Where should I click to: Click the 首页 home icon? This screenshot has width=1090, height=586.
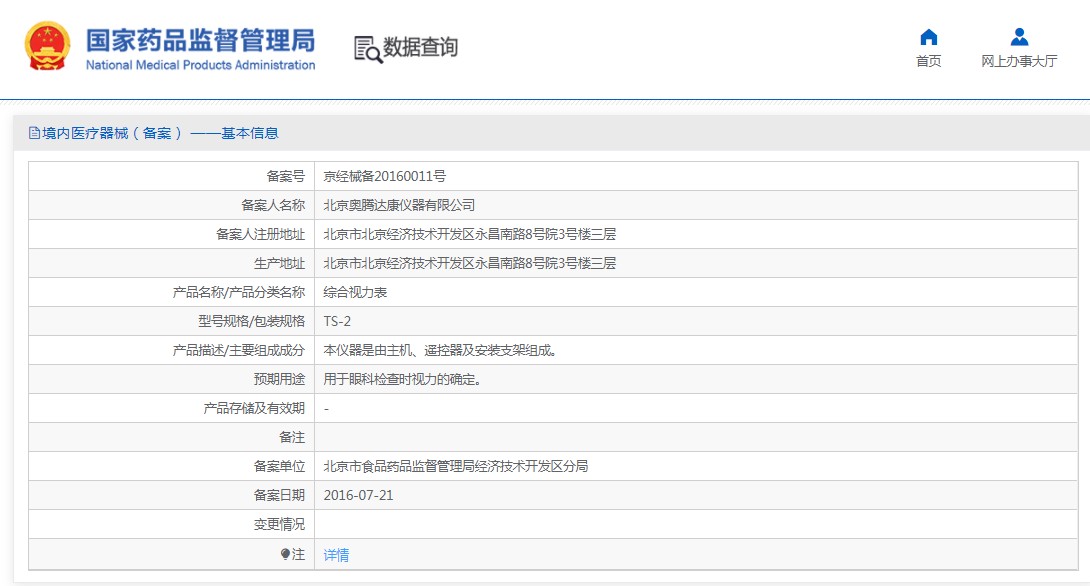[x=929, y=37]
